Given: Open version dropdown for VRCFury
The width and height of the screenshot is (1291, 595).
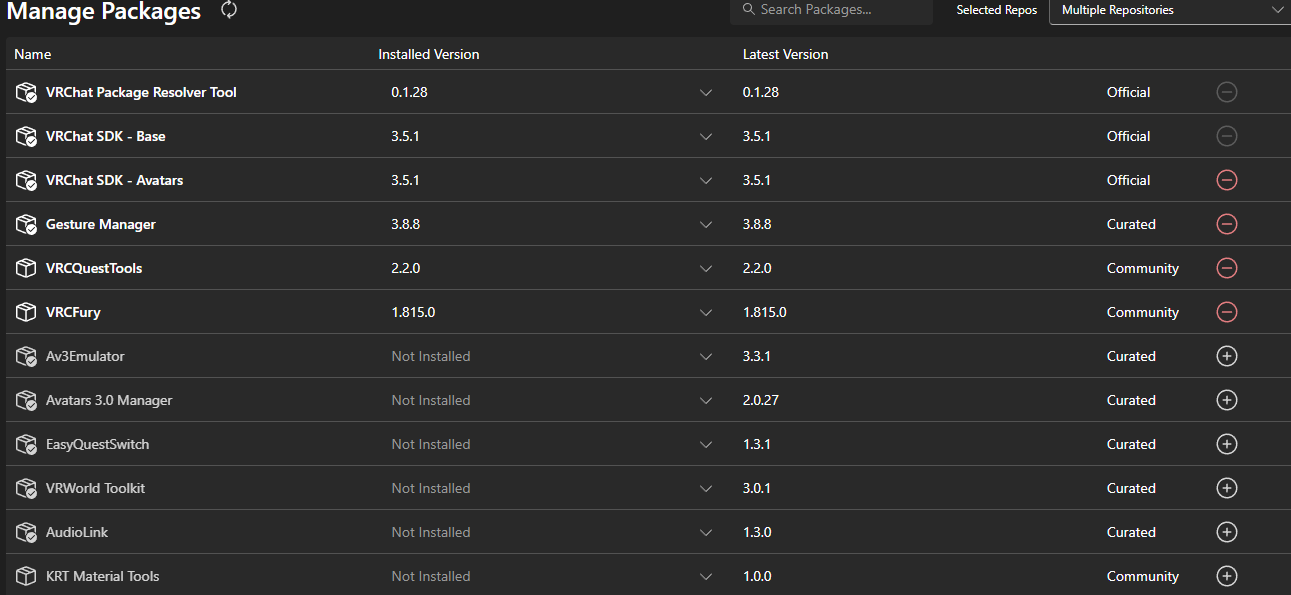Looking at the screenshot, I should click(x=706, y=312).
